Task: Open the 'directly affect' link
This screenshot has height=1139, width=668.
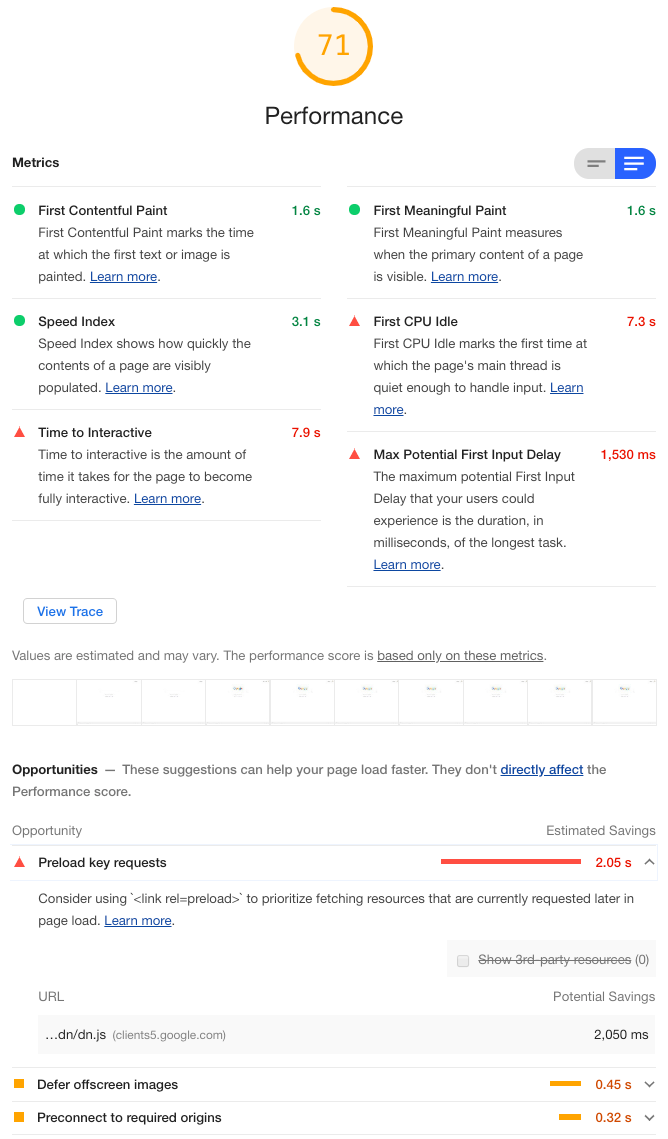Action: [541, 770]
